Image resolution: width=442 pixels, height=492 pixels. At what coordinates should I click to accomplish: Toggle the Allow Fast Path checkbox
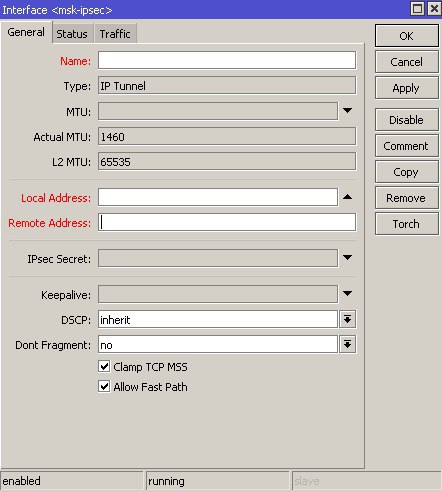click(x=104, y=386)
